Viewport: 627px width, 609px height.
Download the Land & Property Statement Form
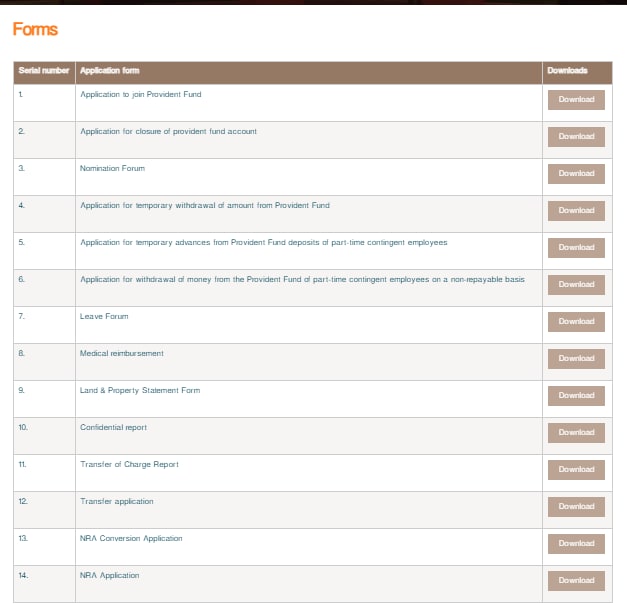576,395
